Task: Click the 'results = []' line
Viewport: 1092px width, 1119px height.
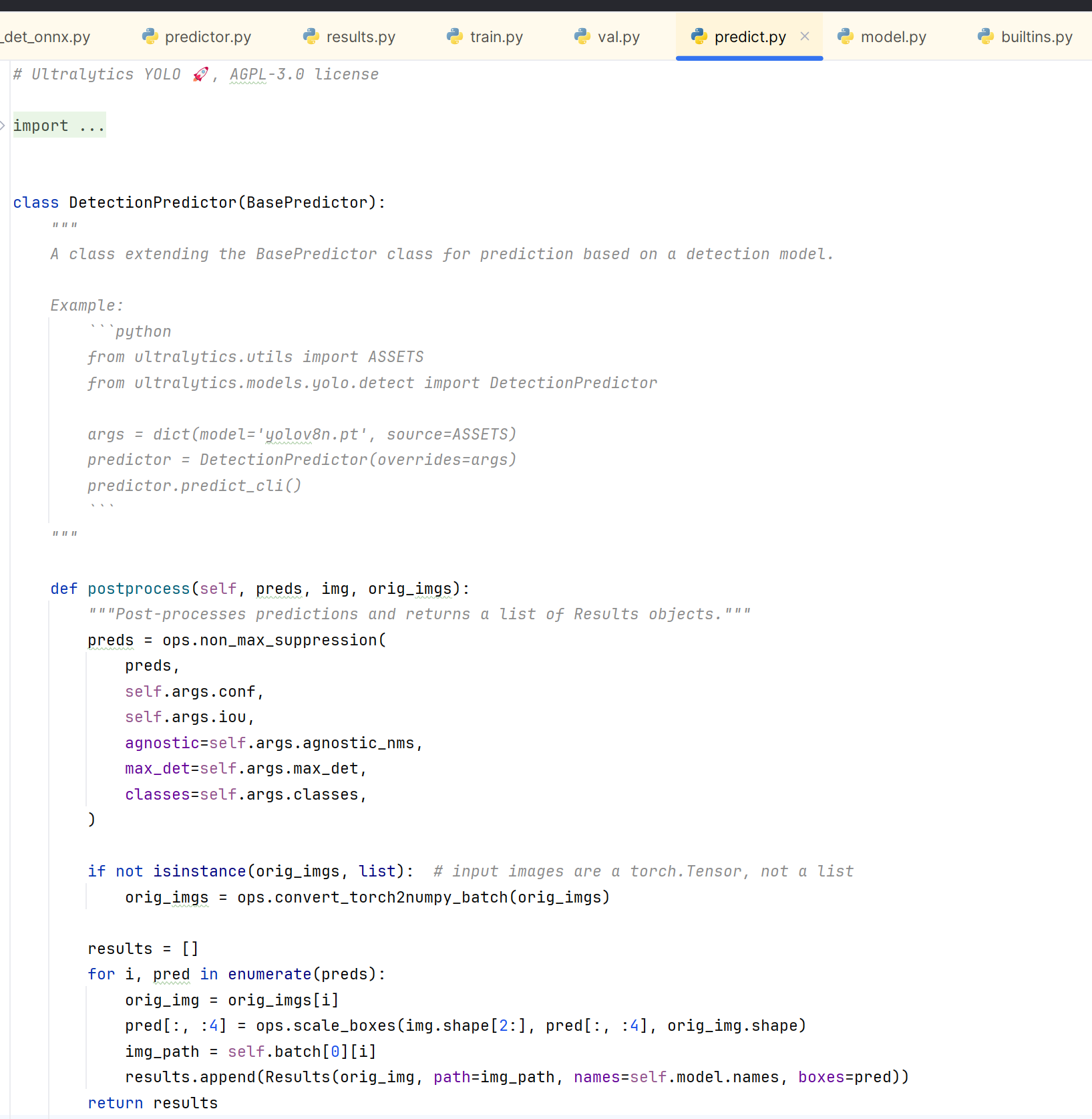Action: 143,949
